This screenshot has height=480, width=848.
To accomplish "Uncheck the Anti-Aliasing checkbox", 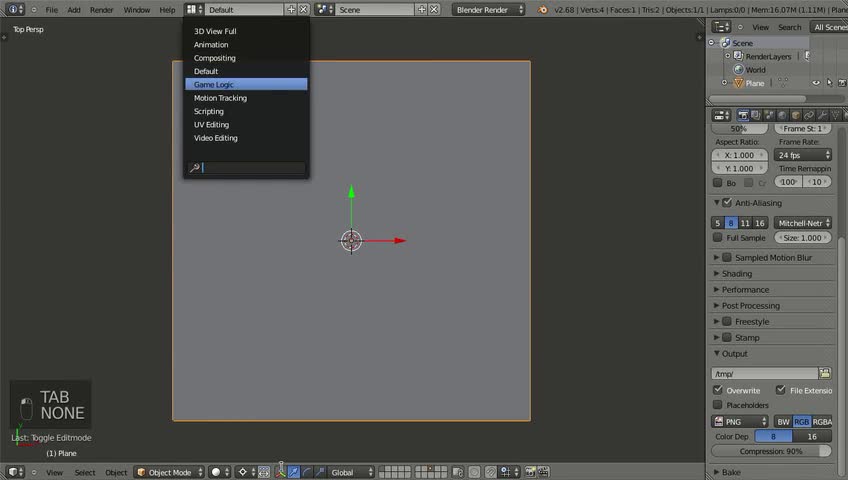I will pos(727,203).
